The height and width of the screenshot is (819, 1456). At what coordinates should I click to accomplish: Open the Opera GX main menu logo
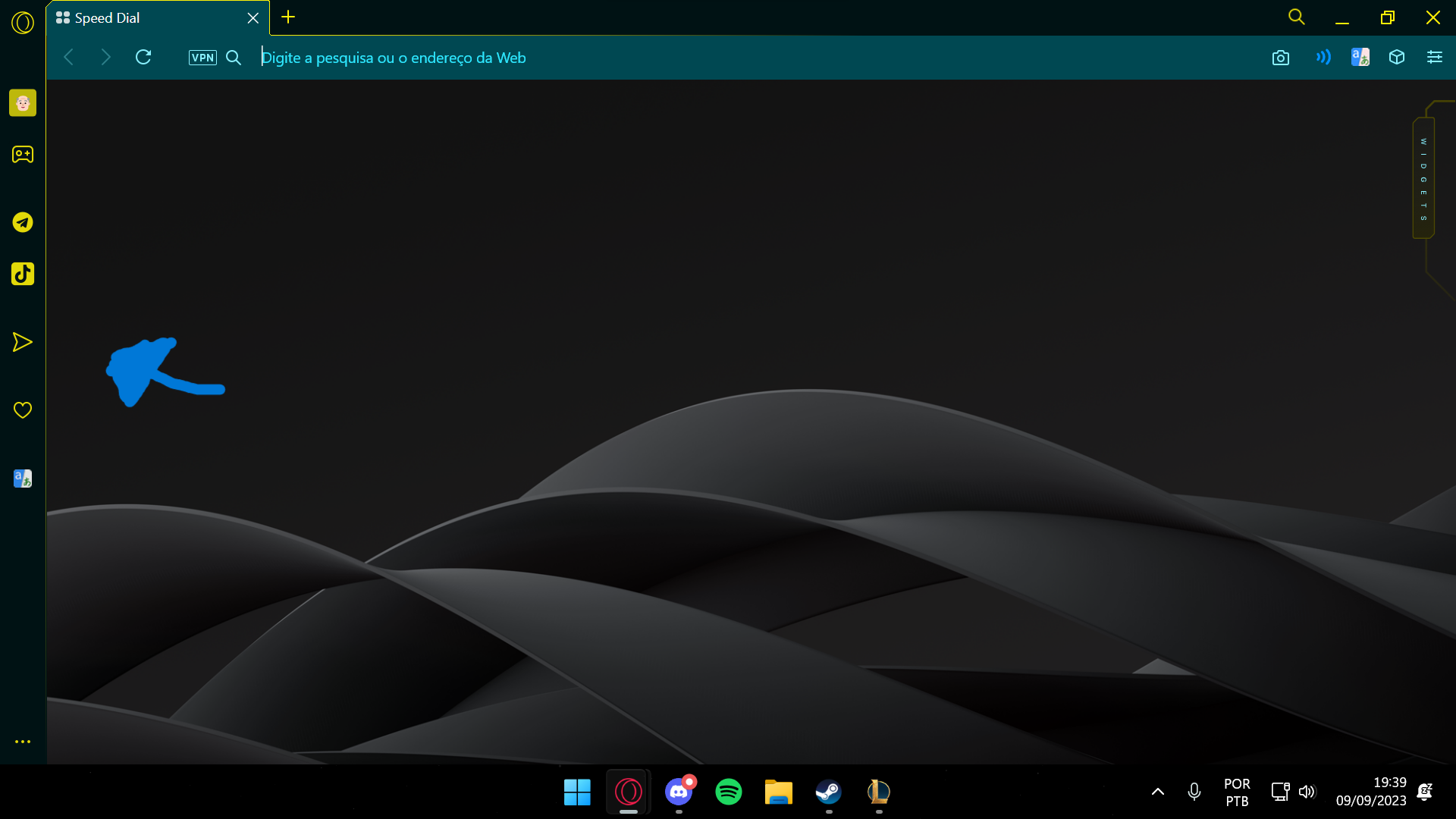(23, 23)
